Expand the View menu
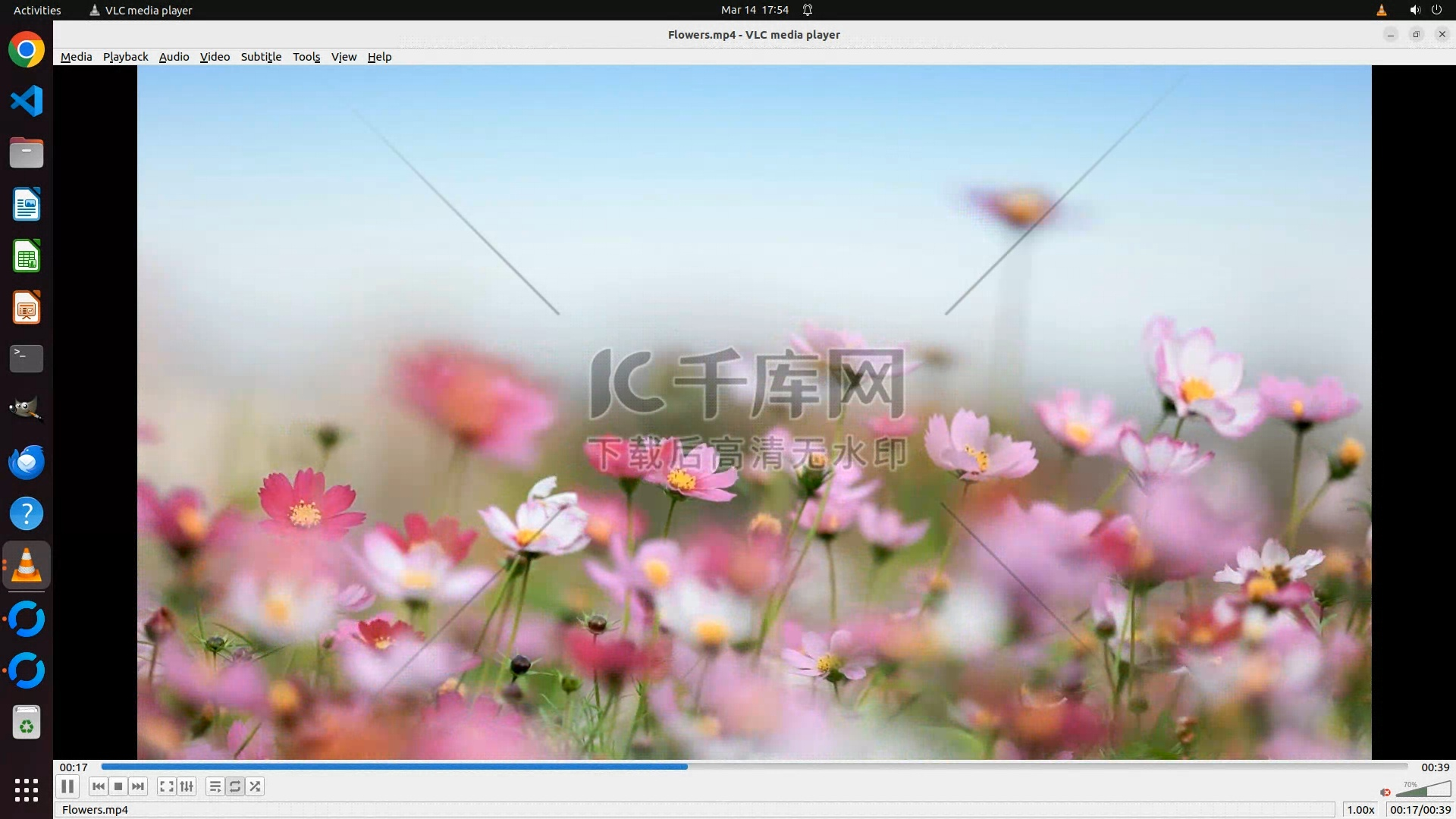The image size is (1456, 819). pyautogui.click(x=344, y=57)
